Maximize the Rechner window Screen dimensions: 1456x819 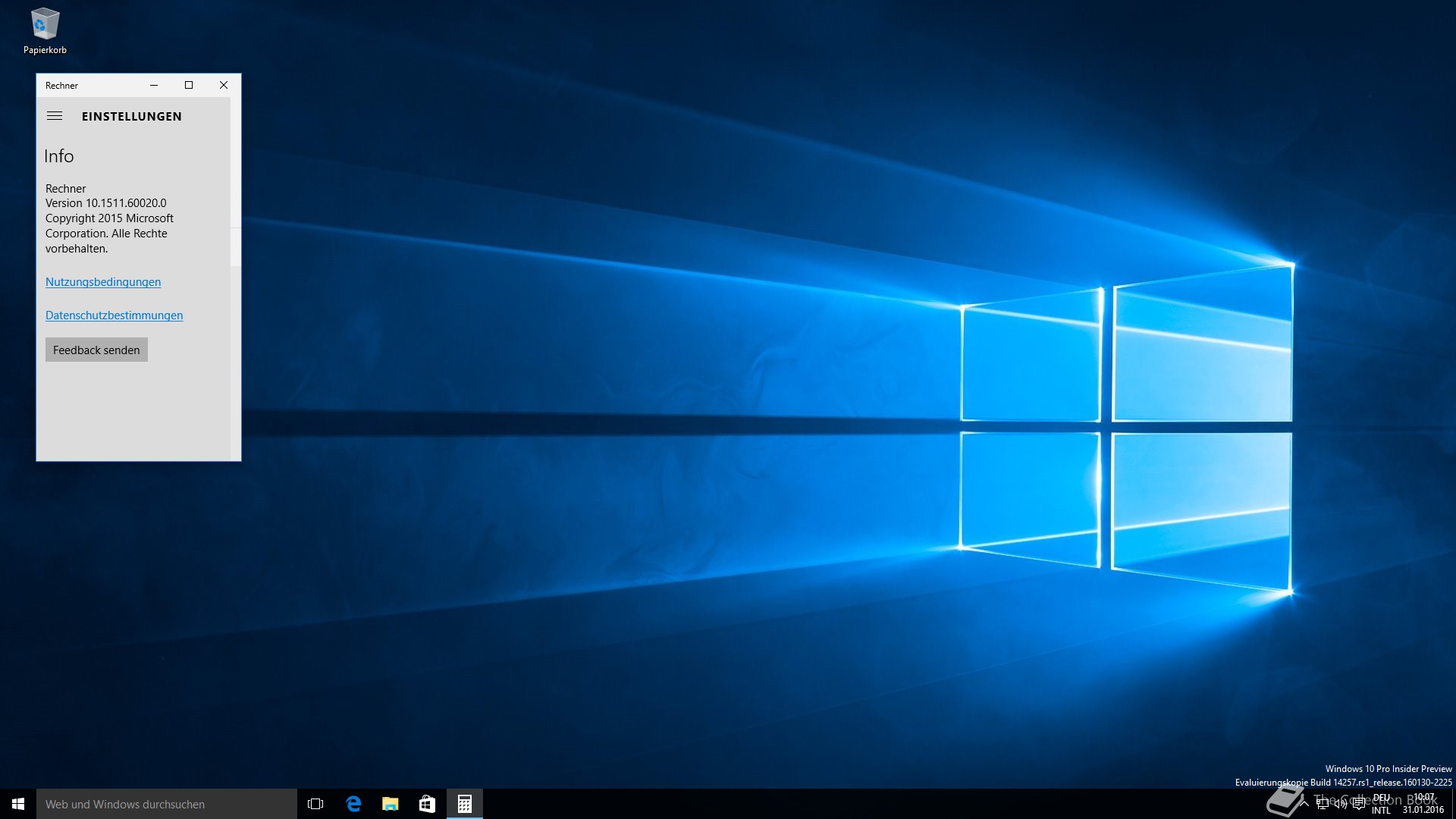pyautogui.click(x=189, y=85)
